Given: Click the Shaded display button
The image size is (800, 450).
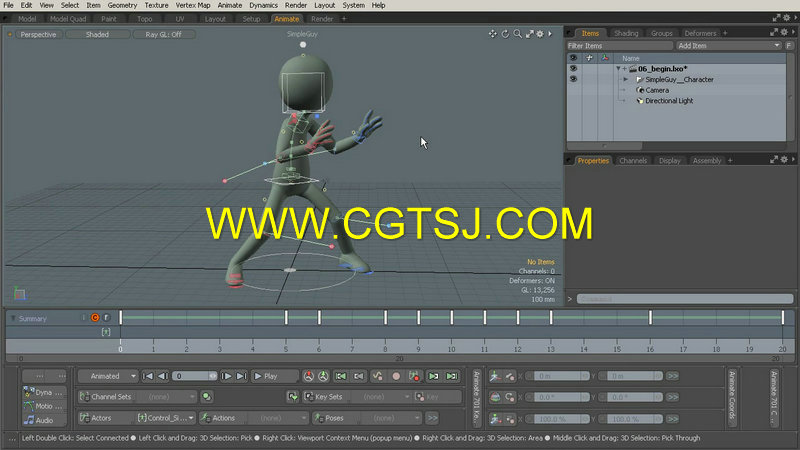Looking at the screenshot, I should [x=97, y=34].
